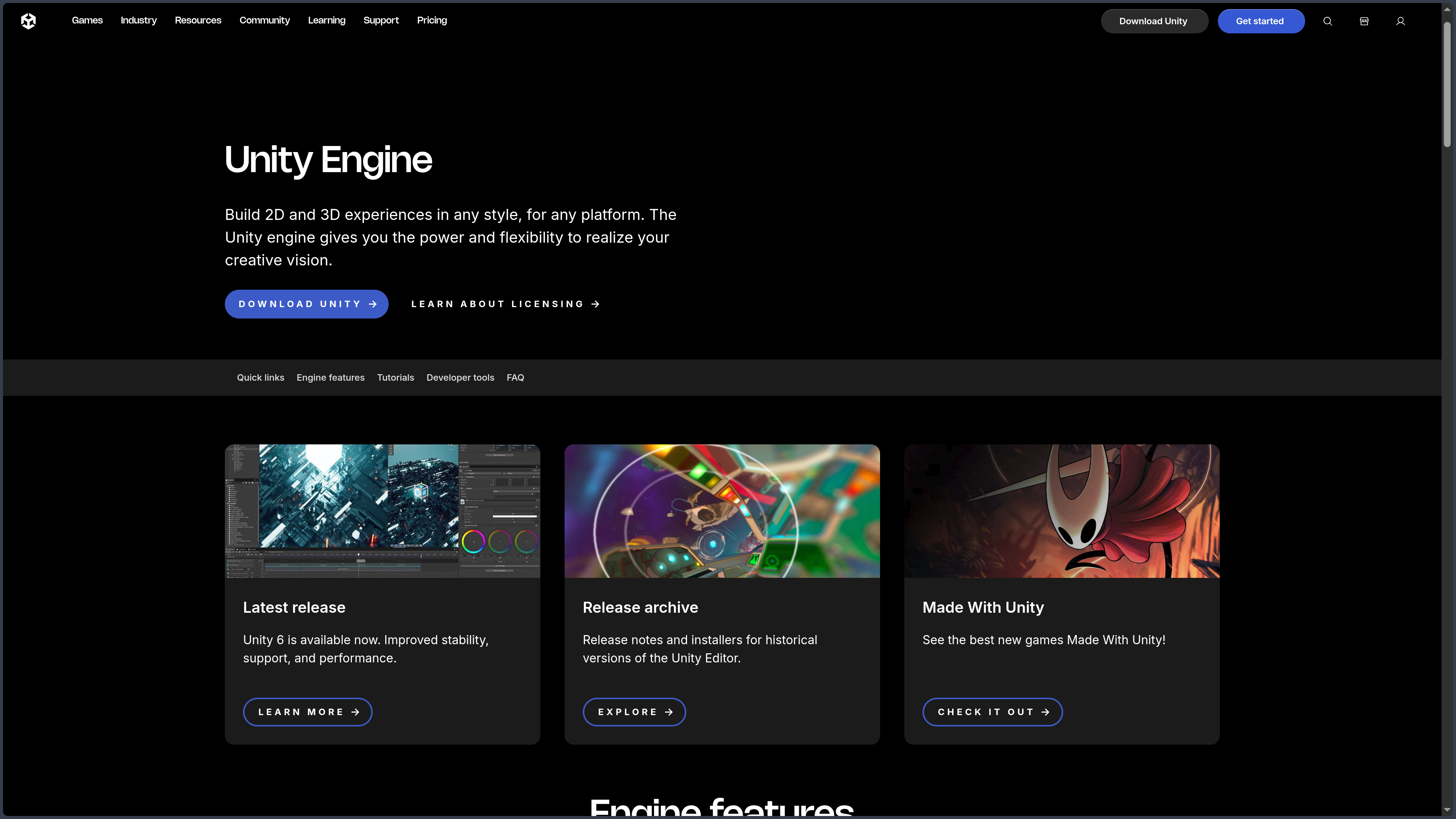Follow the Learn About Licensing link
The image size is (1456, 819).
505,304
